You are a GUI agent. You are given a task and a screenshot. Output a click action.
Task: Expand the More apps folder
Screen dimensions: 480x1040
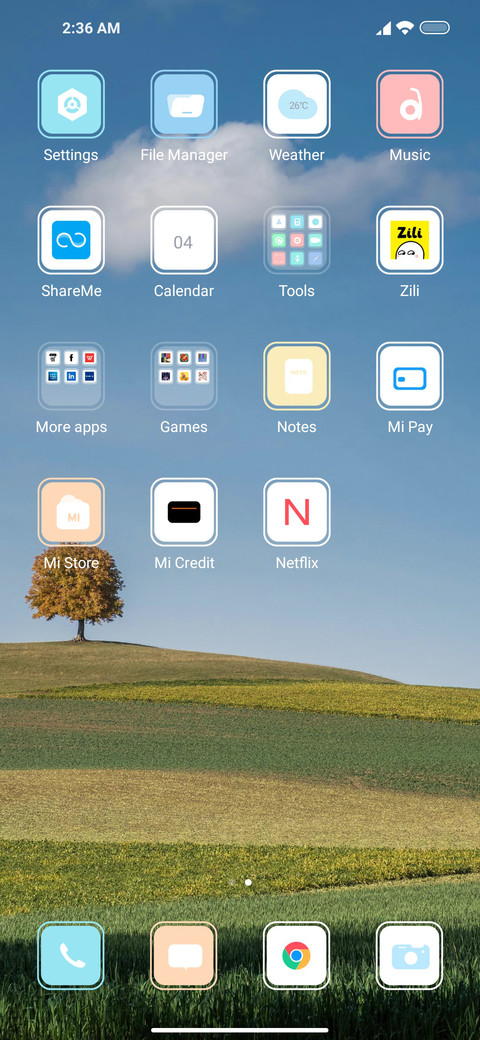[71, 376]
